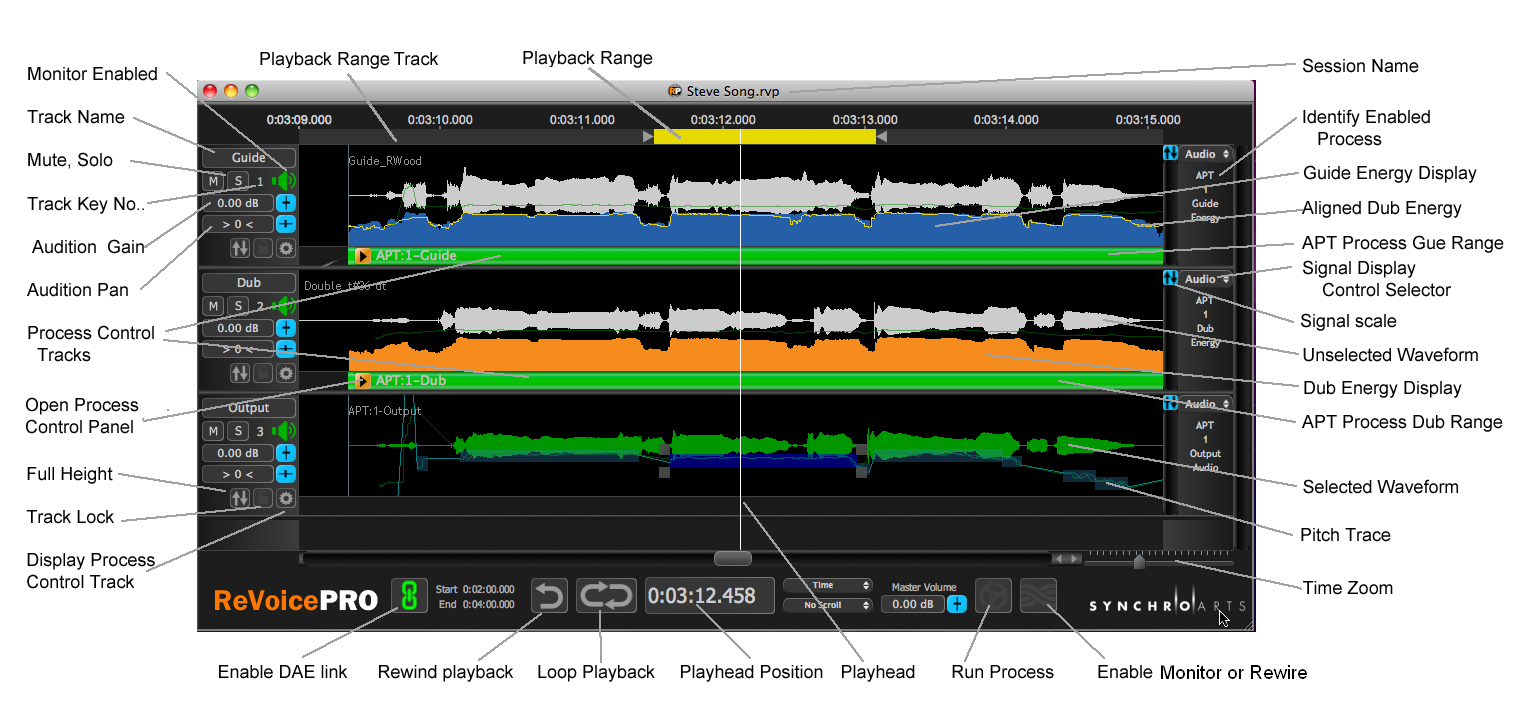
Task: Click the play arrow on the APT:1-Guide bar
Action: pyautogui.click(x=362, y=255)
